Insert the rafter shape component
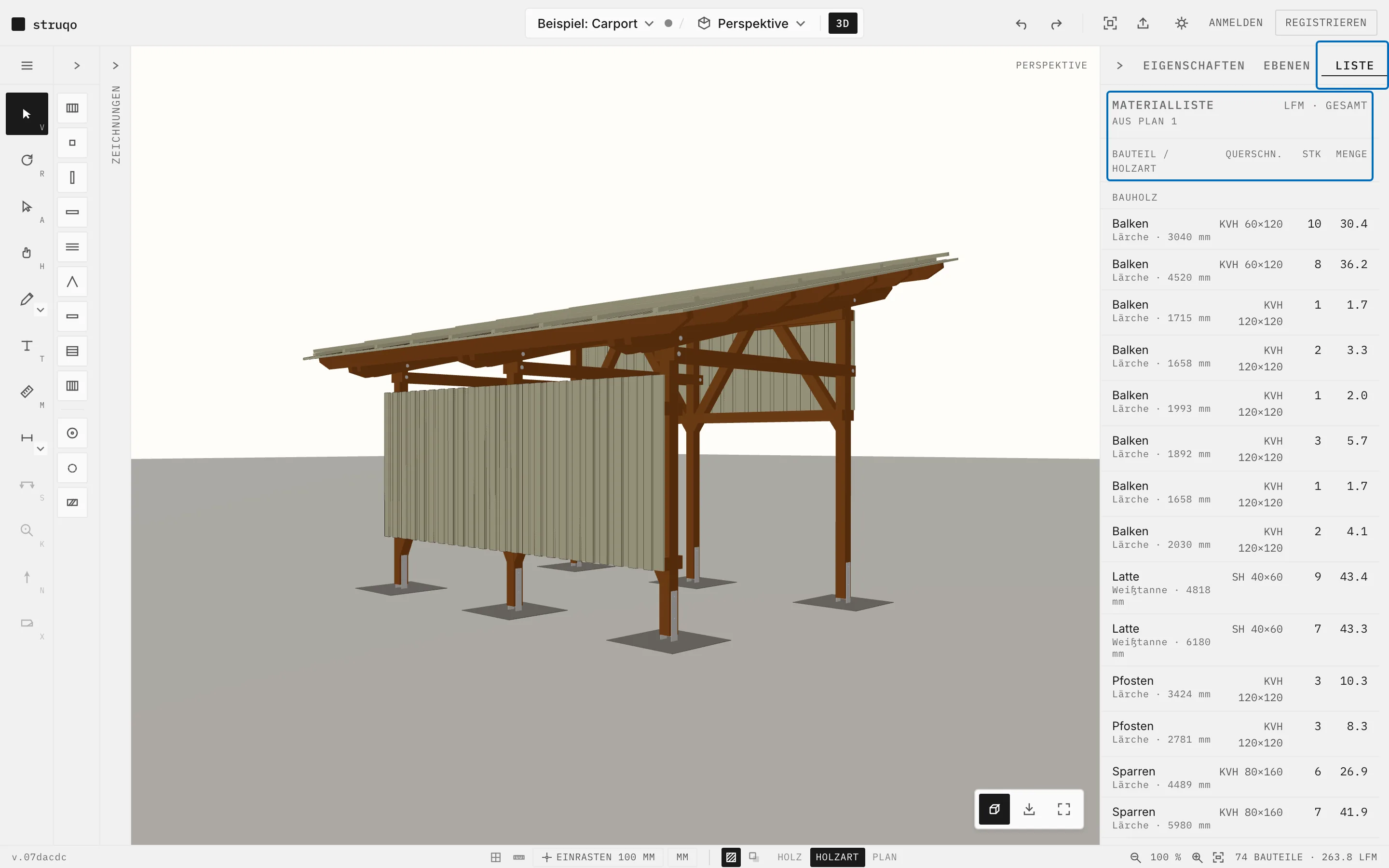The height and width of the screenshot is (868, 1389). 72,282
